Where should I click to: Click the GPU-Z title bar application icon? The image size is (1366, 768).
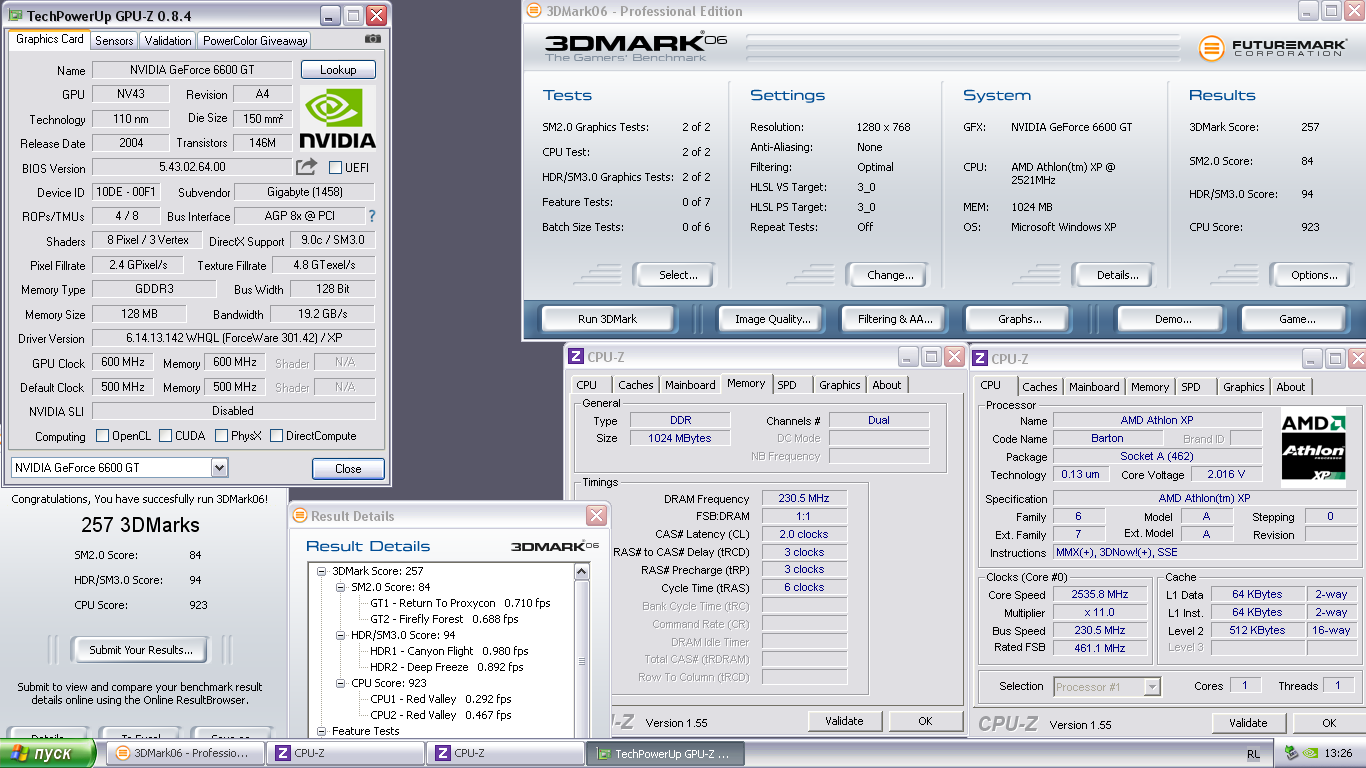[15, 16]
